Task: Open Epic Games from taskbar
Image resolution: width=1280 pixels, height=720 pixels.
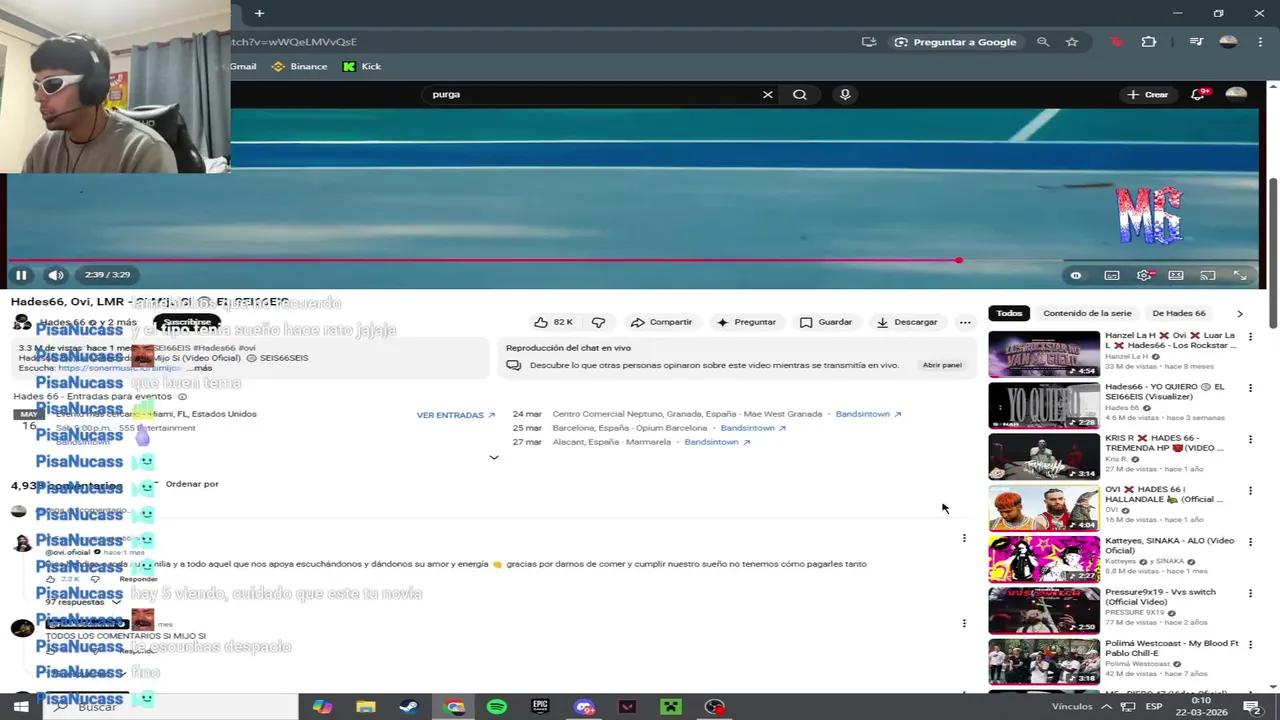Action: [540, 707]
